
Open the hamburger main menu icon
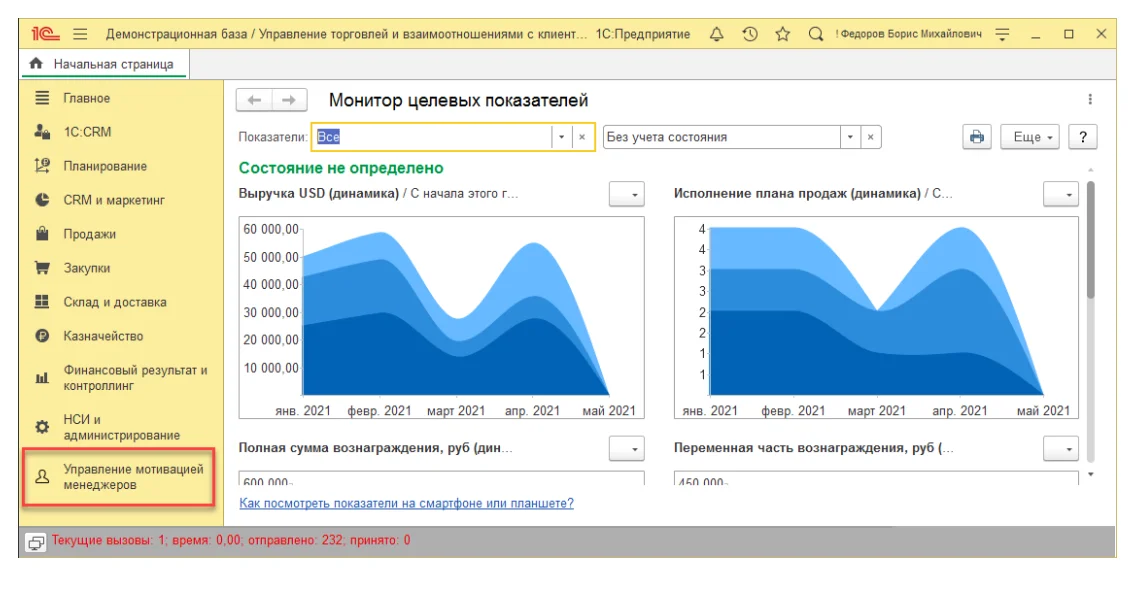pyautogui.click(x=80, y=34)
